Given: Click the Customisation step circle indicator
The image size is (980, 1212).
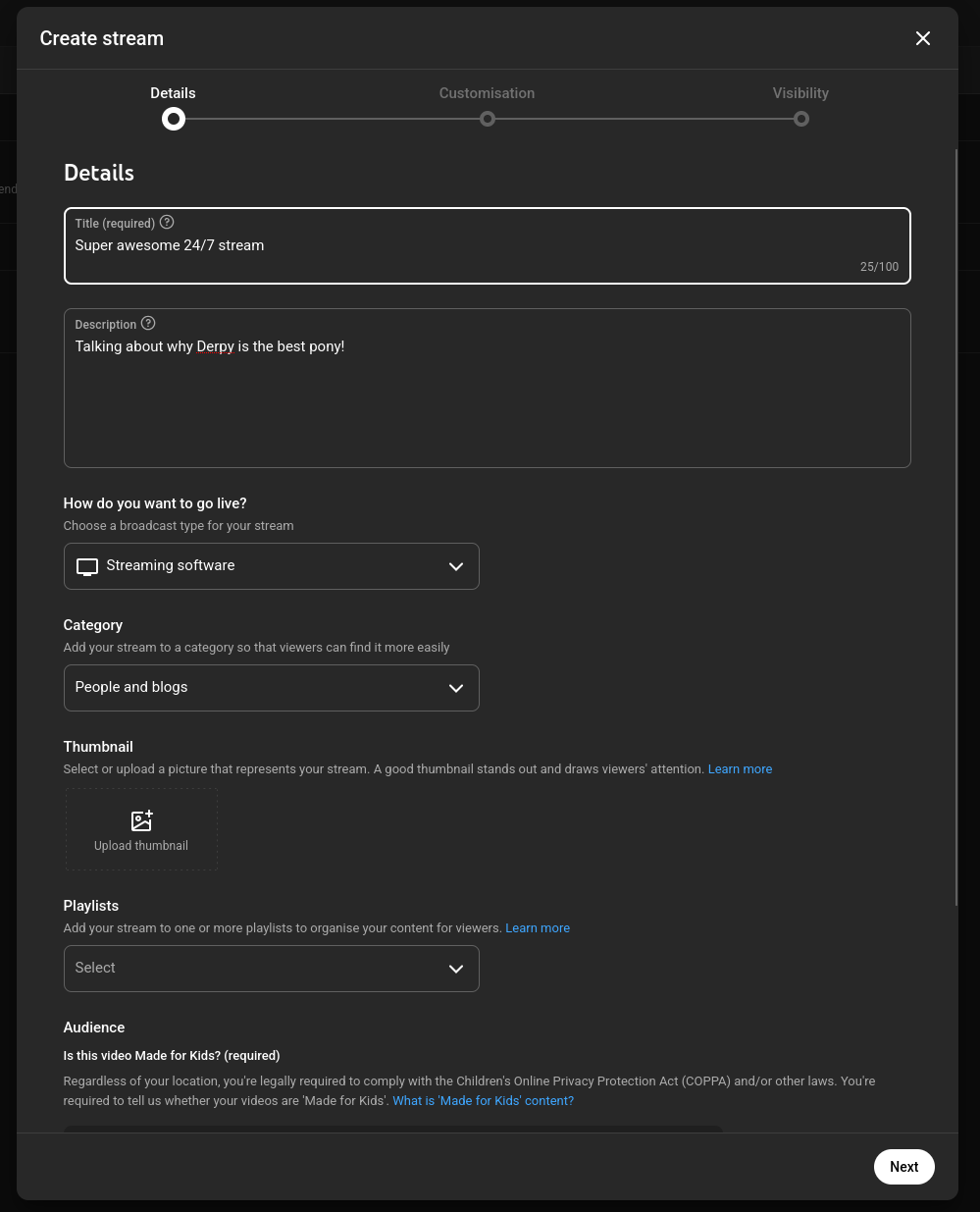Looking at the screenshot, I should tap(488, 118).
